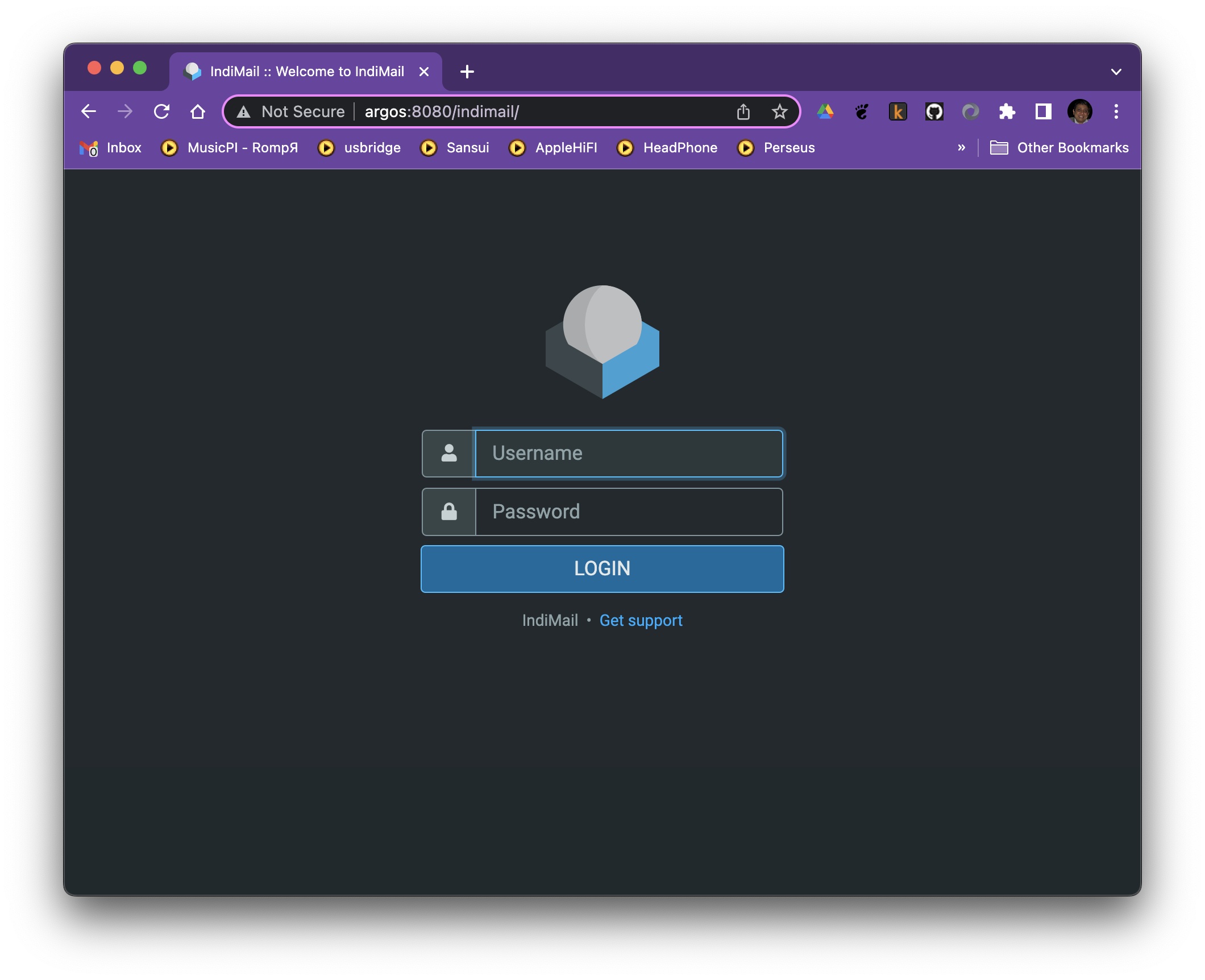Screen dimensions: 1205x980
Task: Click the address bar URL
Action: (442, 111)
